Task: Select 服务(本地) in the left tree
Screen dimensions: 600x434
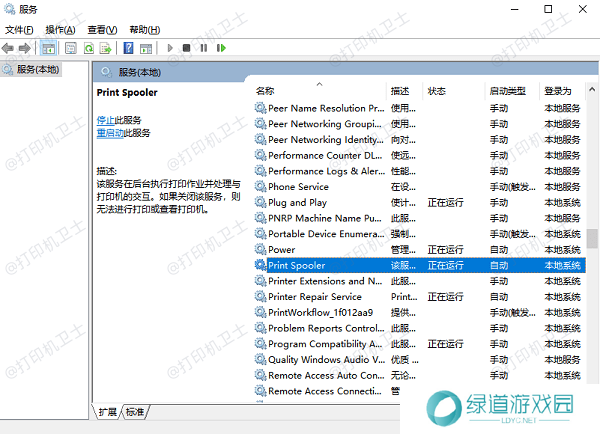Action: pos(31,69)
